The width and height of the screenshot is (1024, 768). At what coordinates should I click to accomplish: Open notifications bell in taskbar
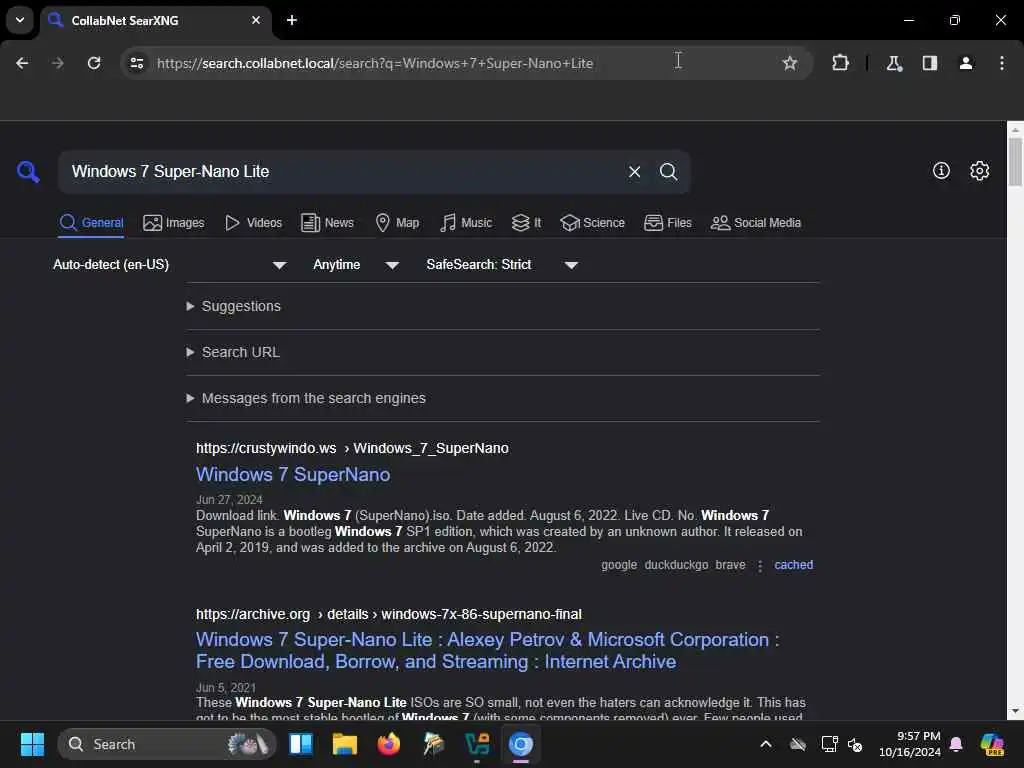(956, 744)
